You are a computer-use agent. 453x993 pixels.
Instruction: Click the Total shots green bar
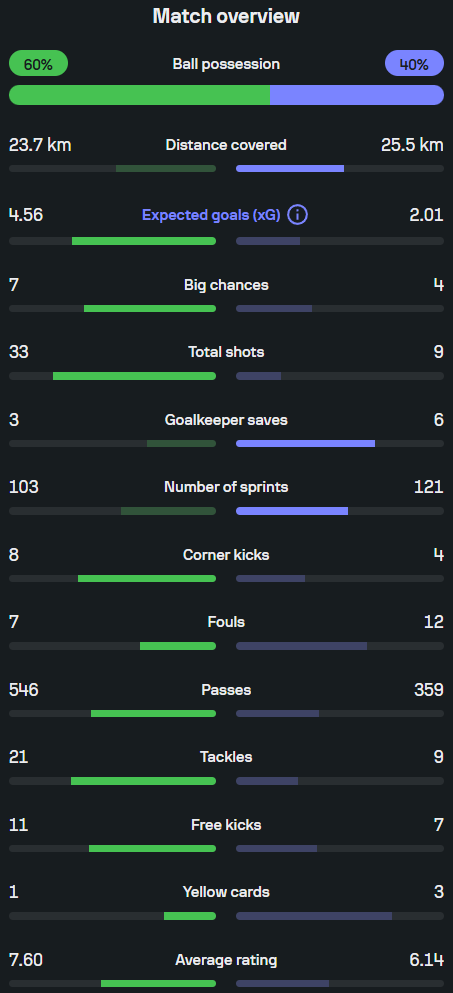click(x=134, y=376)
